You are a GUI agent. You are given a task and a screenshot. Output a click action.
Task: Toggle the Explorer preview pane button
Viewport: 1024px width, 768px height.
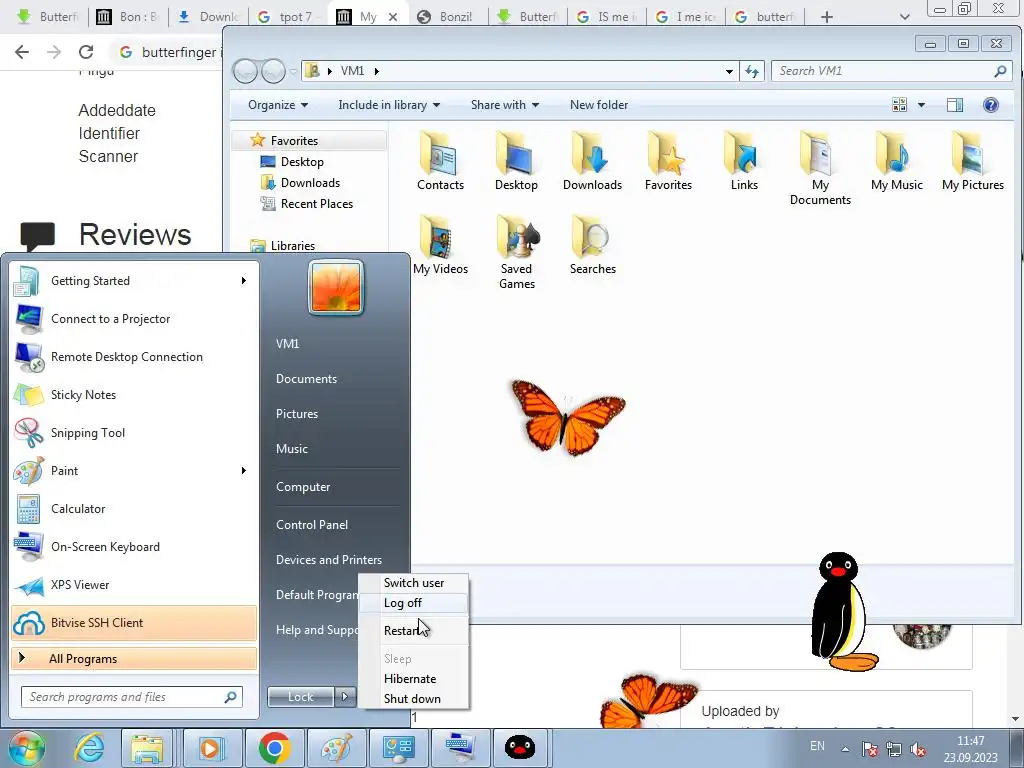pyautogui.click(x=954, y=105)
